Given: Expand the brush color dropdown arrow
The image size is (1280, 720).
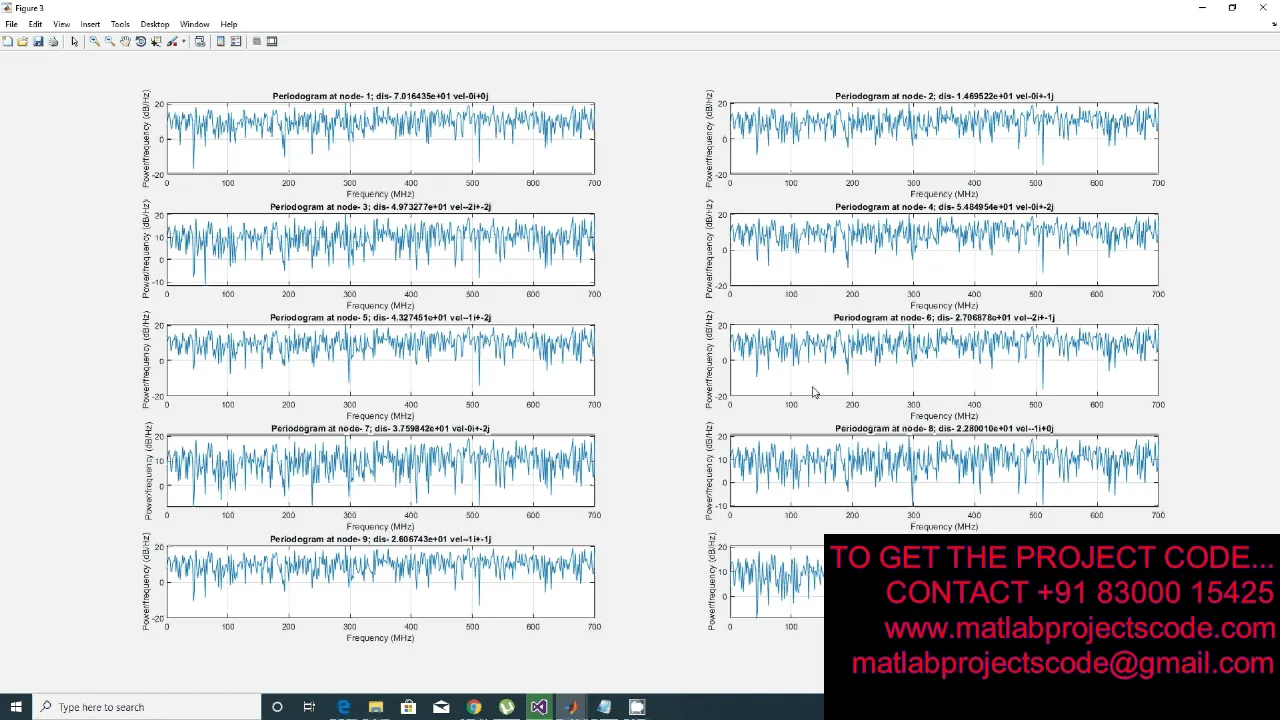Looking at the screenshot, I should (x=183, y=41).
